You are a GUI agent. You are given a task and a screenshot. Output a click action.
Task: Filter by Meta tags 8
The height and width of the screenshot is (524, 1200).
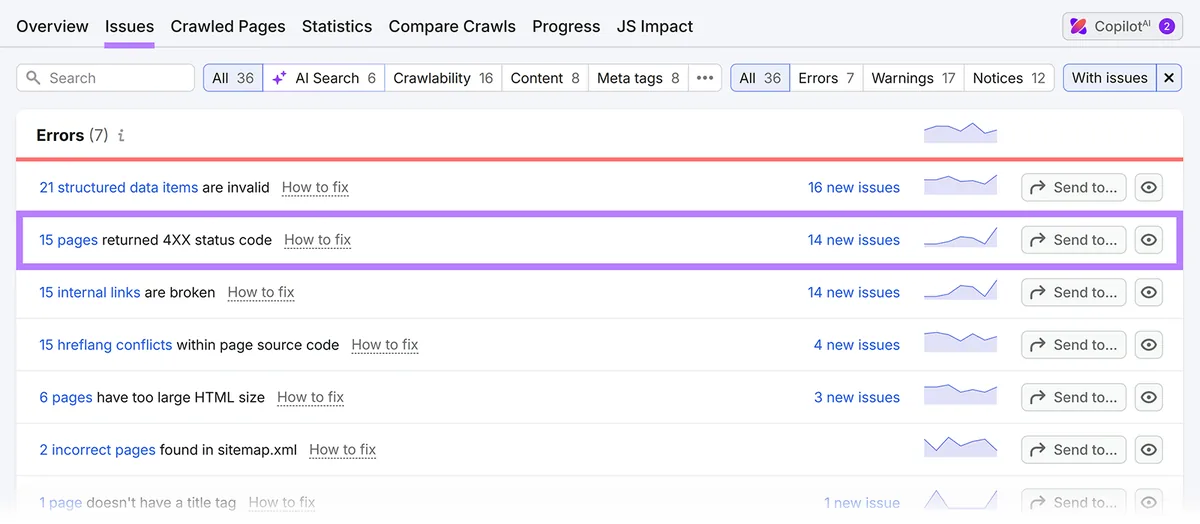(638, 78)
